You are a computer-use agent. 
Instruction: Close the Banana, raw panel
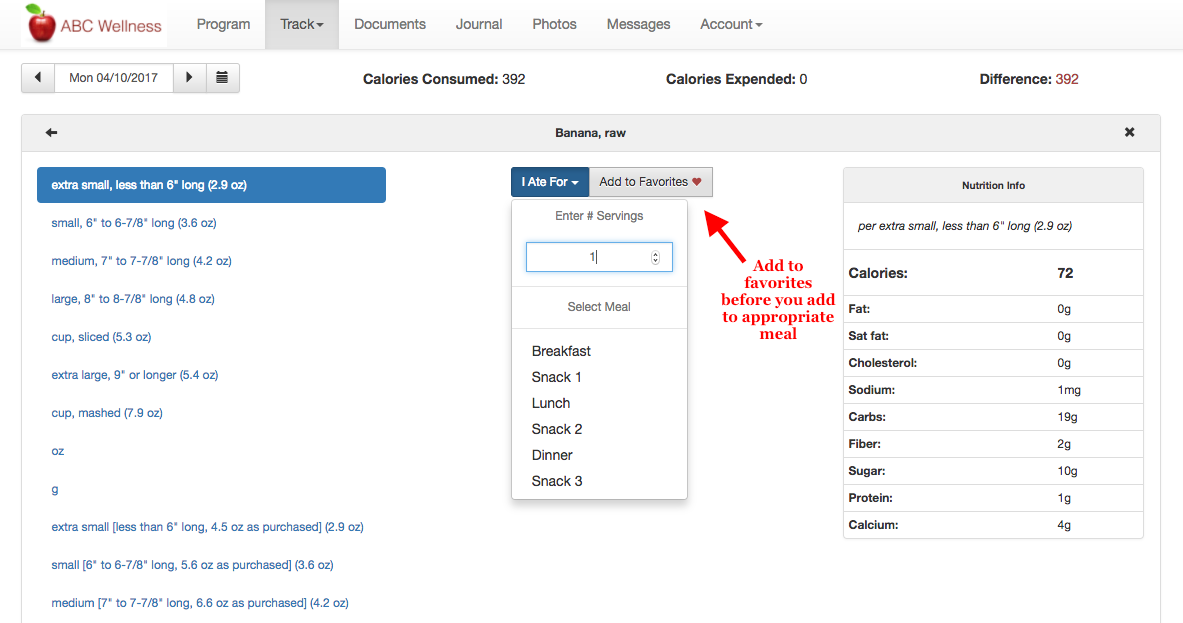tap(1129, 133)
